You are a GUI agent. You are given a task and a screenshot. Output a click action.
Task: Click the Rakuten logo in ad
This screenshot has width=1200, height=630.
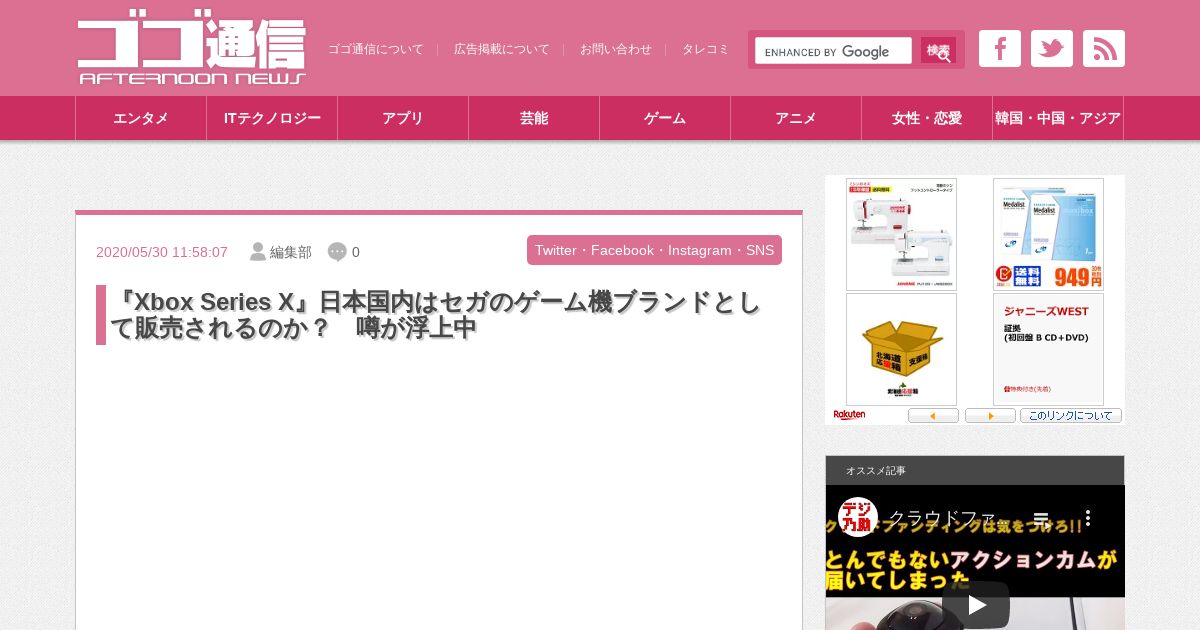(x=850, y=415)
